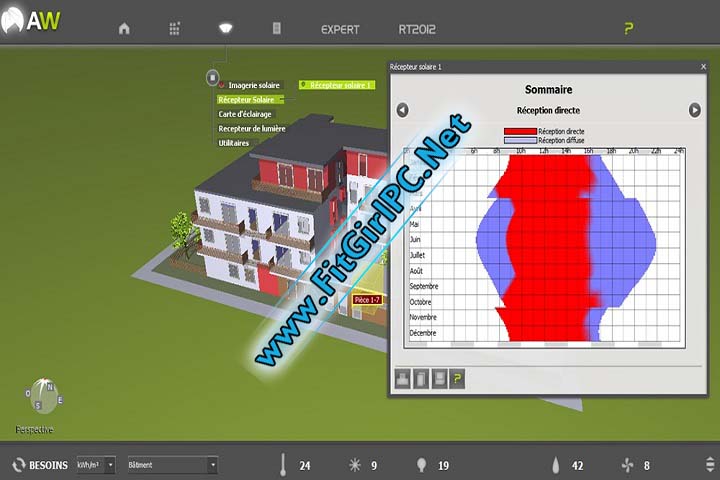Click the Récepteur solaire 1 item
This screenshot has width=720, height=480.
pyautogui.click(x=340, y=86)
